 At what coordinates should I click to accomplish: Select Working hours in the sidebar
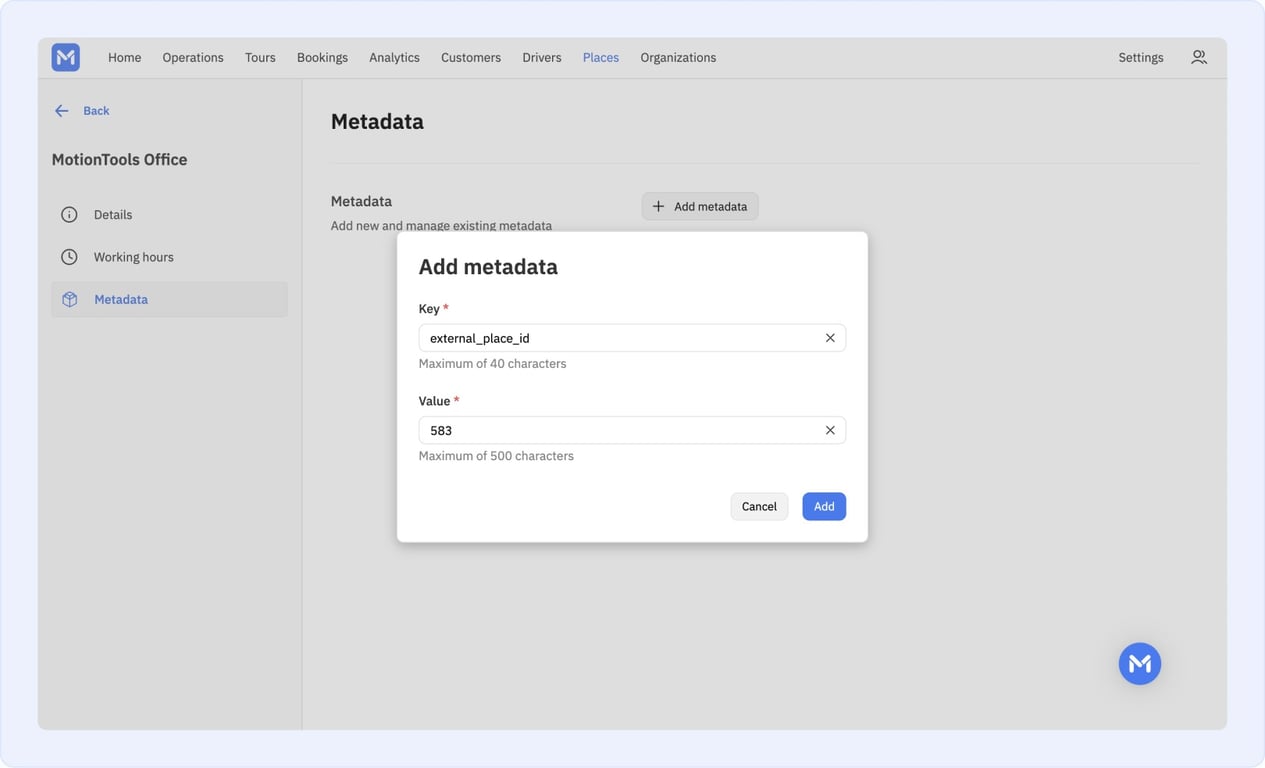tap(169, 257)
